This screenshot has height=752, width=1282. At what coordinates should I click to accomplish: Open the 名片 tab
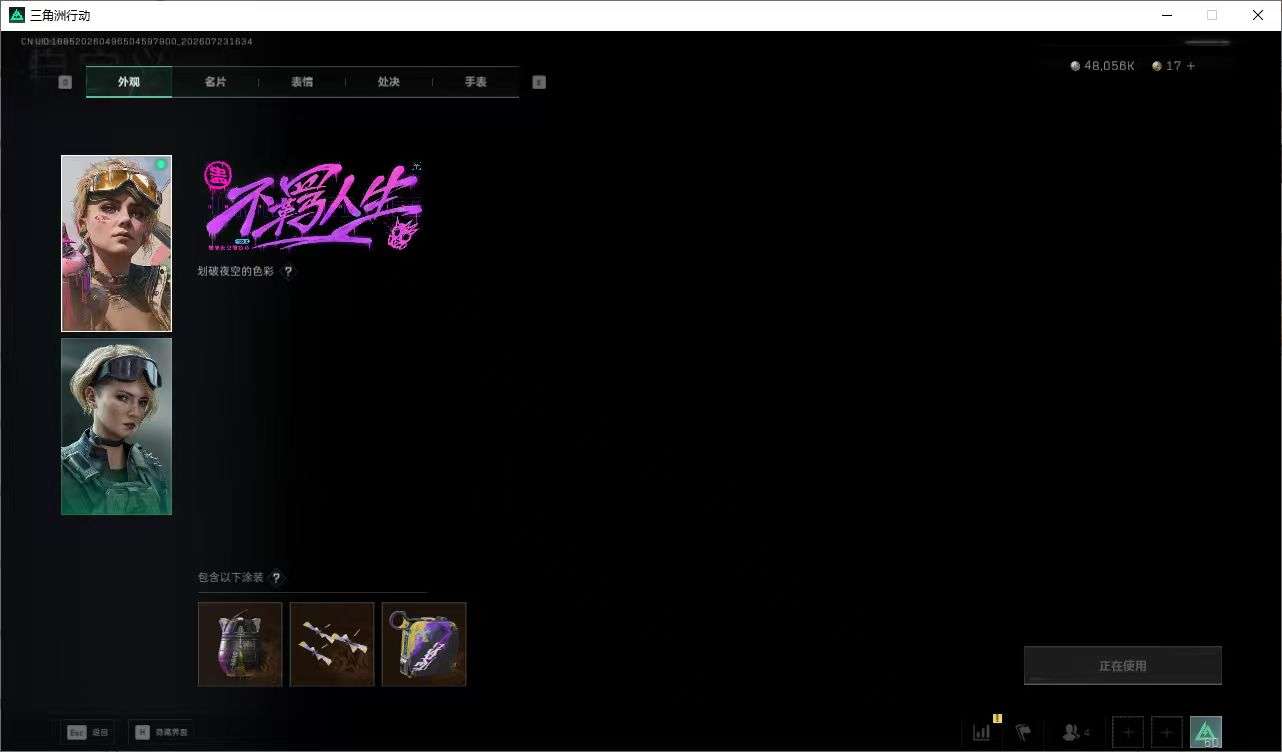point(215,82)
